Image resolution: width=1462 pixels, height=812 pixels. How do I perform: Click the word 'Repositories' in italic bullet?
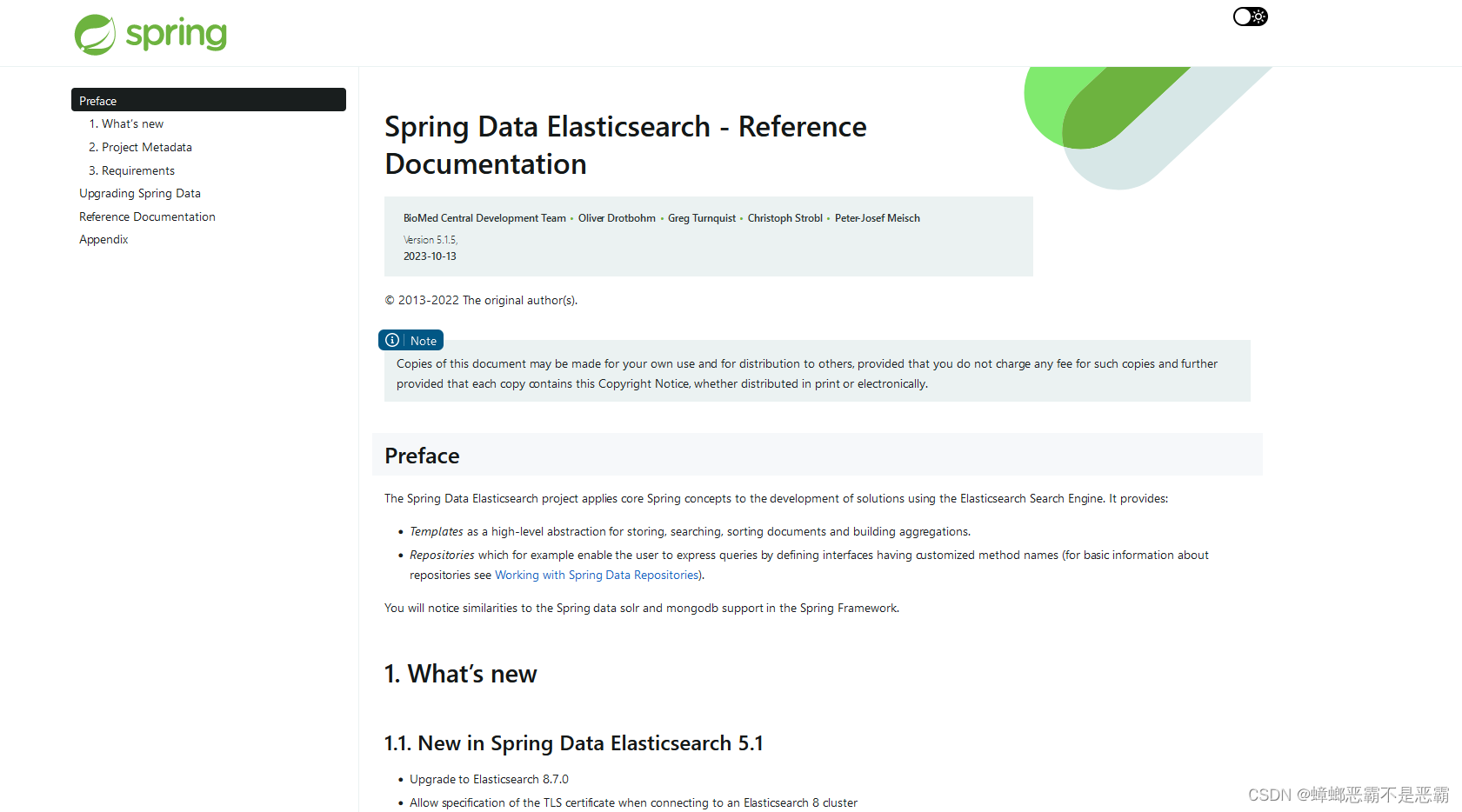click(x=442, y=555)
